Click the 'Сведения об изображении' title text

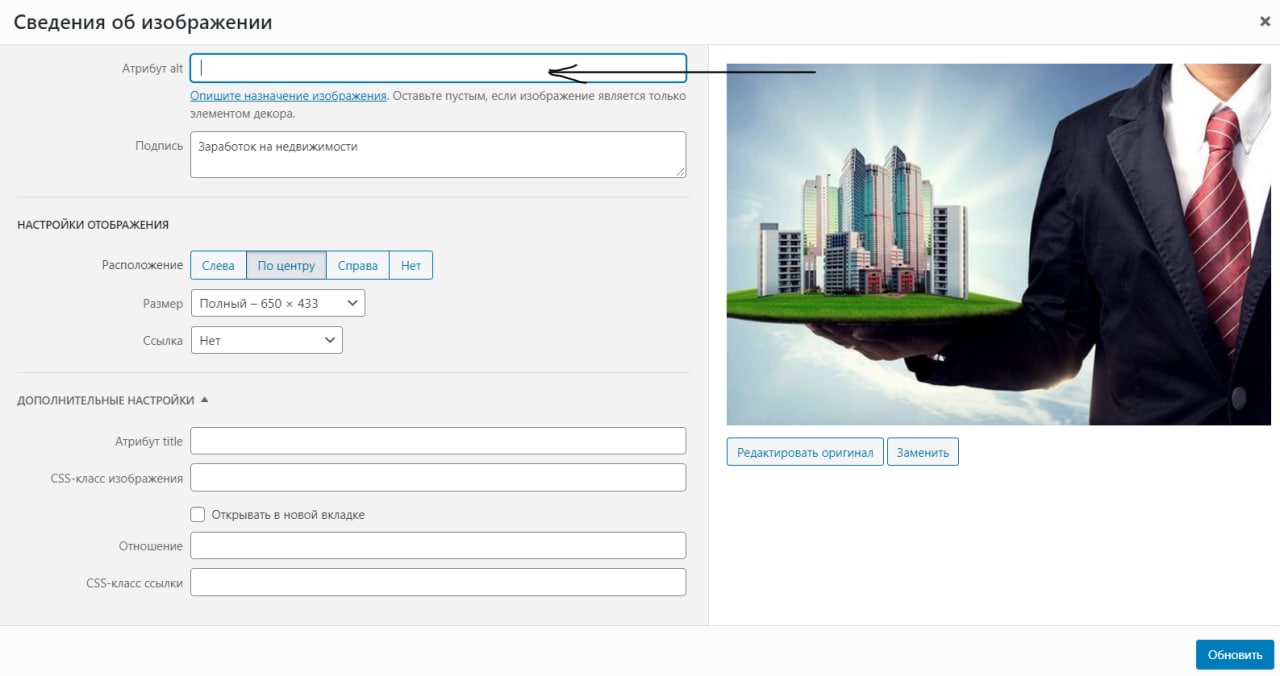coord(143,21)
